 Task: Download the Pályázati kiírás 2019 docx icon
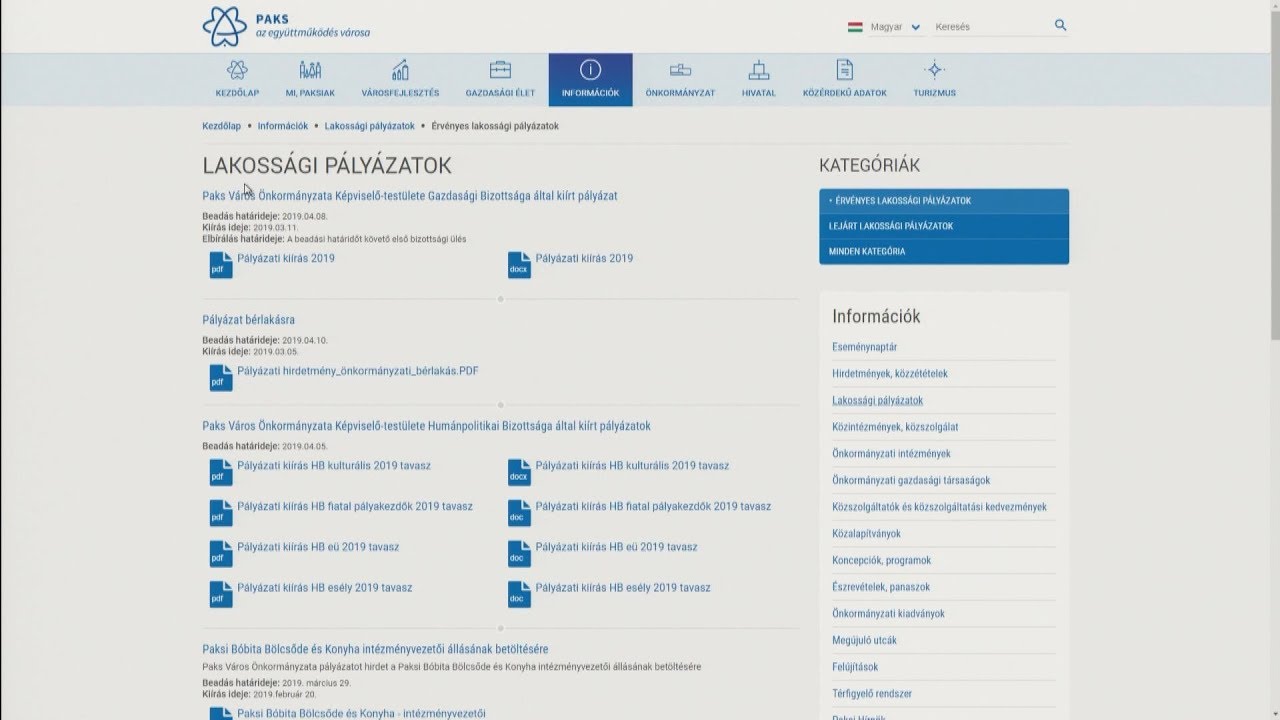519,265
